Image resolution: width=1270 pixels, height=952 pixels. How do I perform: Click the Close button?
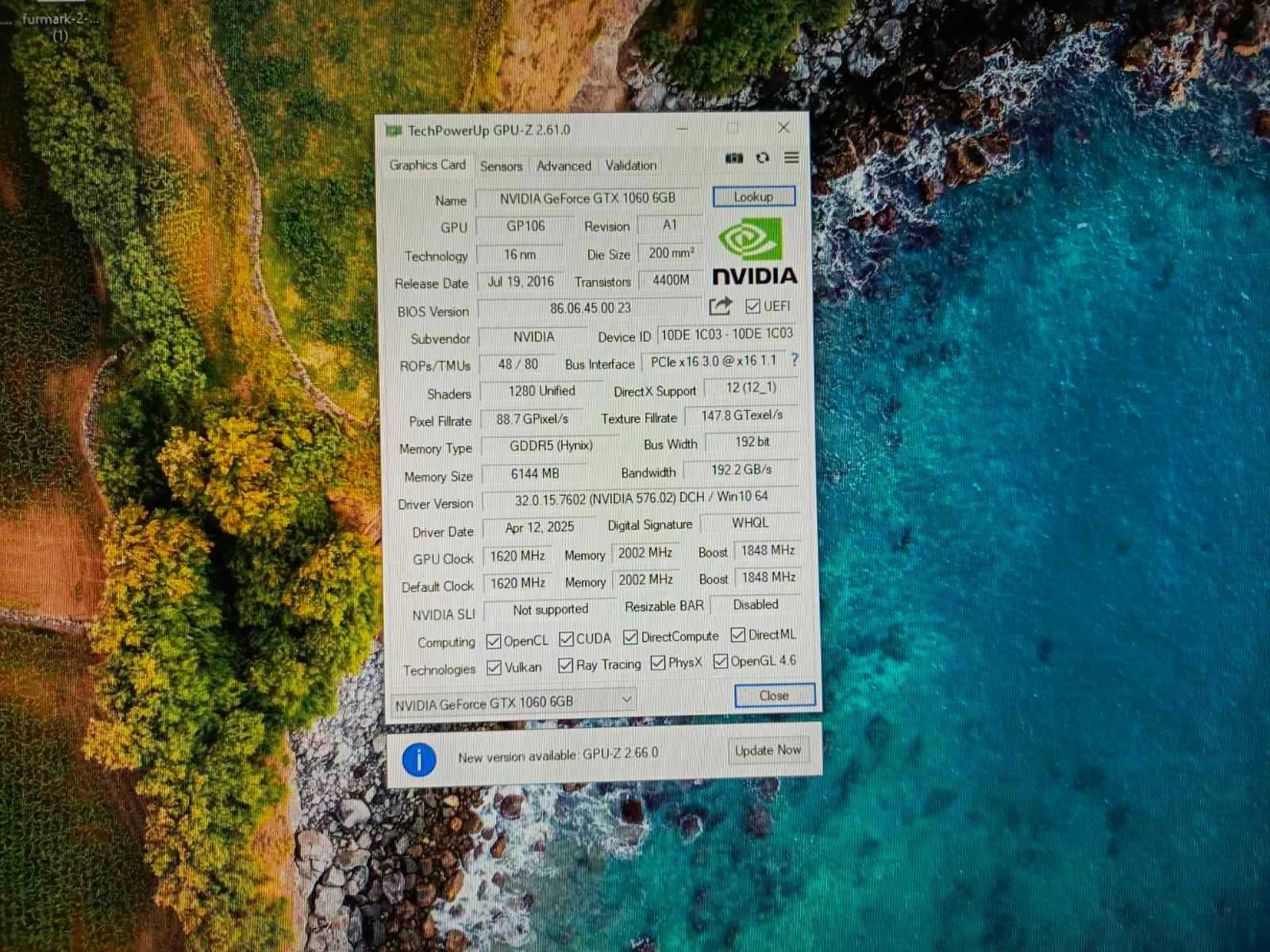coord(774,695)
